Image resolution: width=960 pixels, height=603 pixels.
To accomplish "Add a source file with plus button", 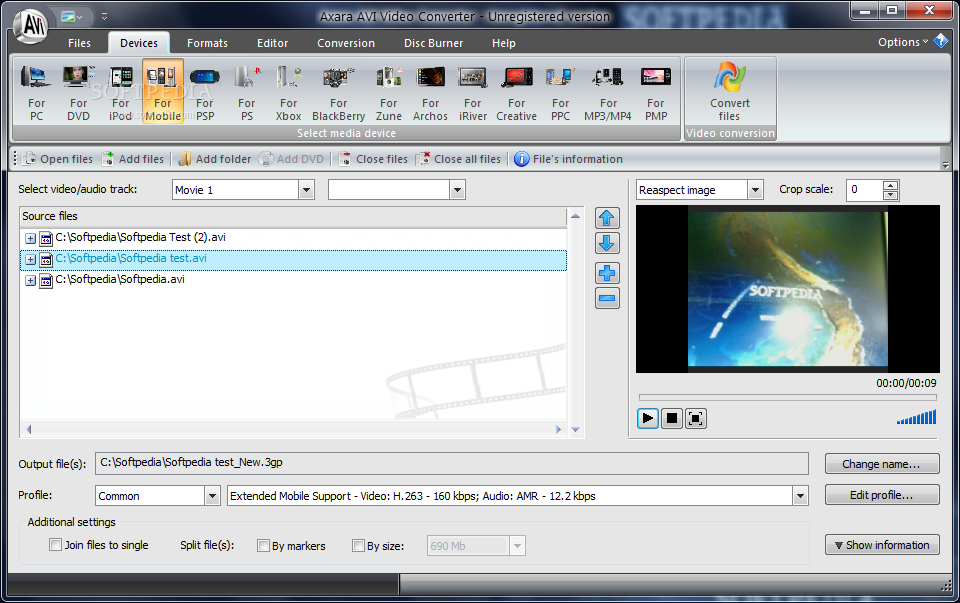I will [607, 273].
